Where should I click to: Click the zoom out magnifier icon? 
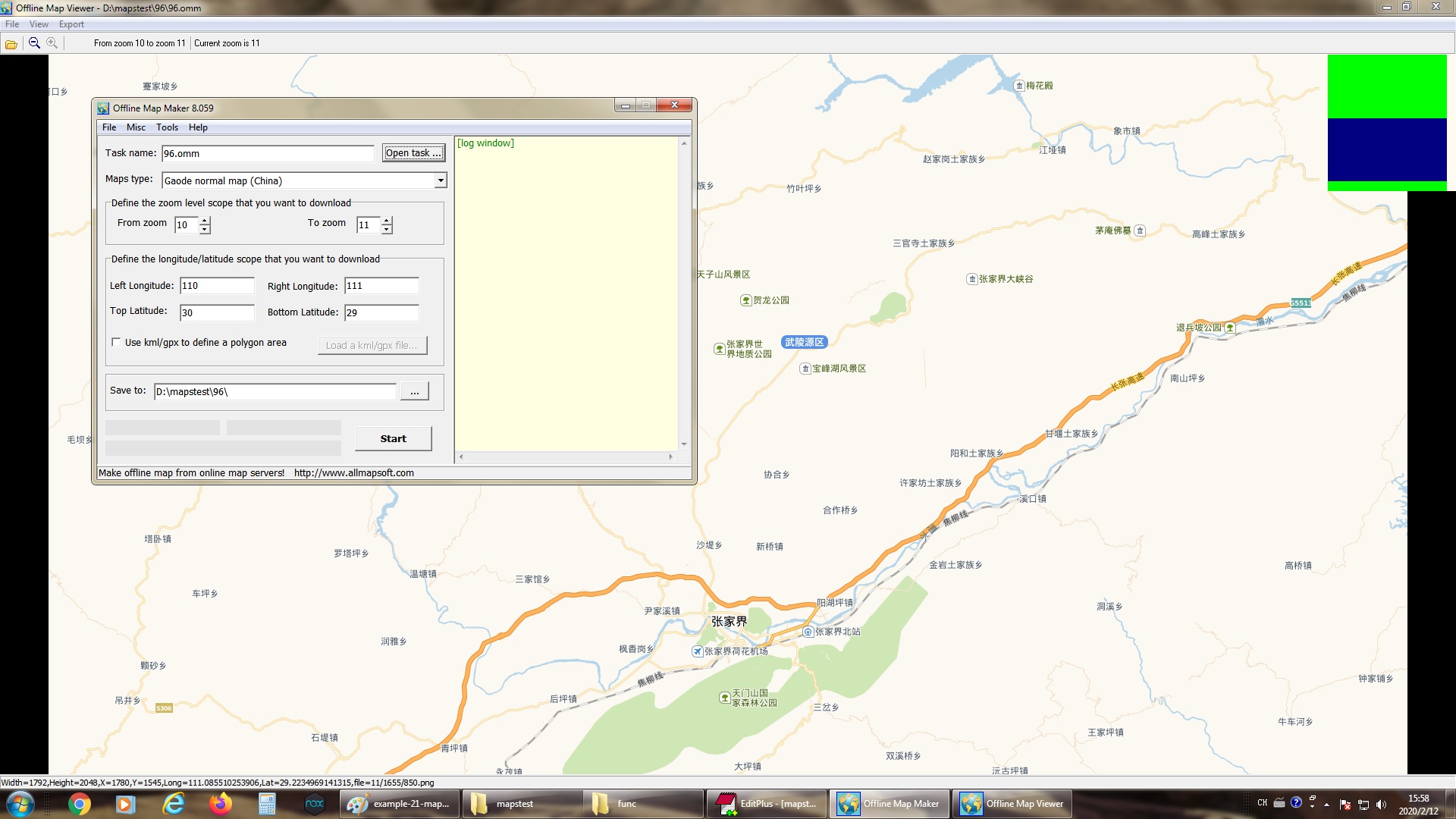34,43
